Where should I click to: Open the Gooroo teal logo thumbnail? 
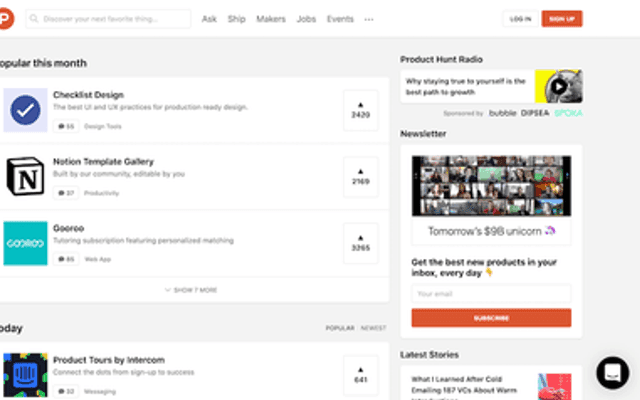click(x=25, y=243)
